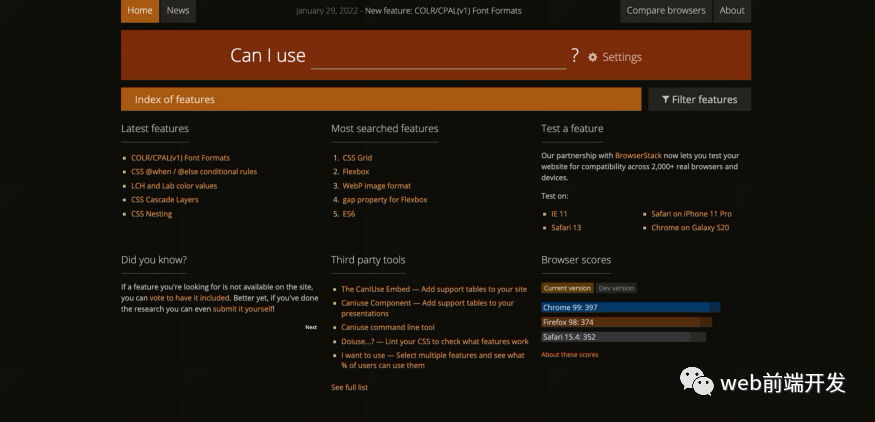Open LCH and Lab color values
Viewport: 875px width, 422px height.
pyautogui.click(x=174, y=186)
